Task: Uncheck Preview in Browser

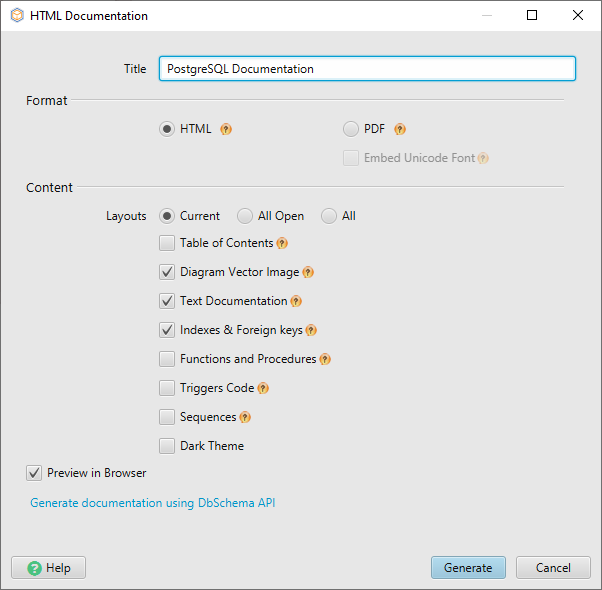Action: [34, 473]
